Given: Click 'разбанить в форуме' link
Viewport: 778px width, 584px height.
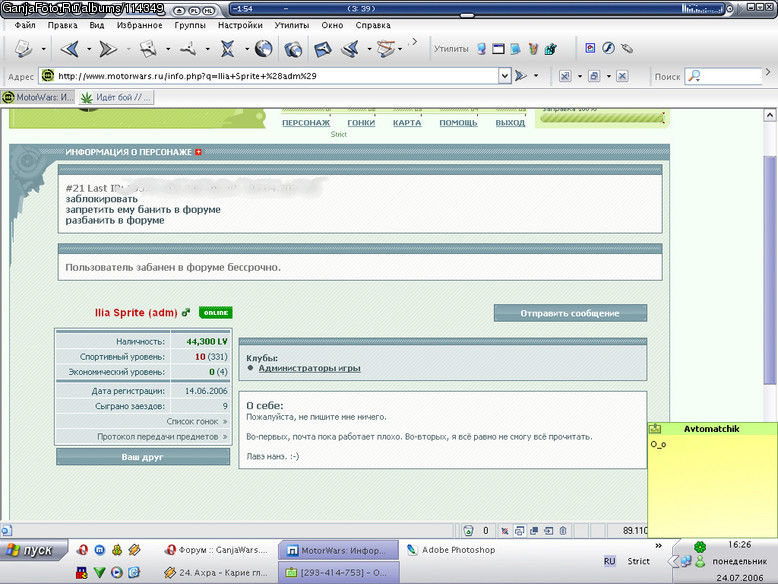Looking at the screenshot, I should [x=115, y=220].
